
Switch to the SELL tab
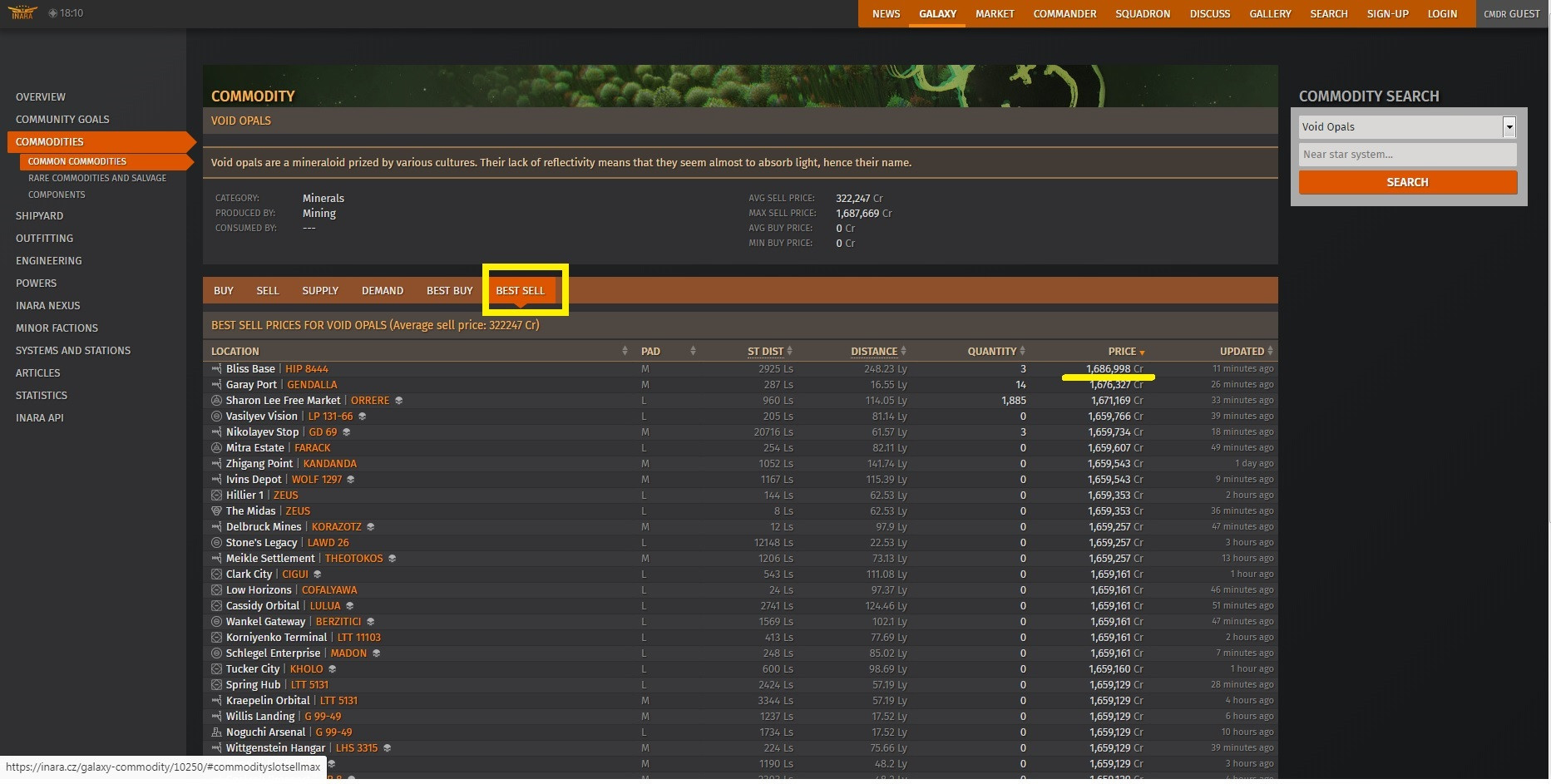[x=268, y=291]
